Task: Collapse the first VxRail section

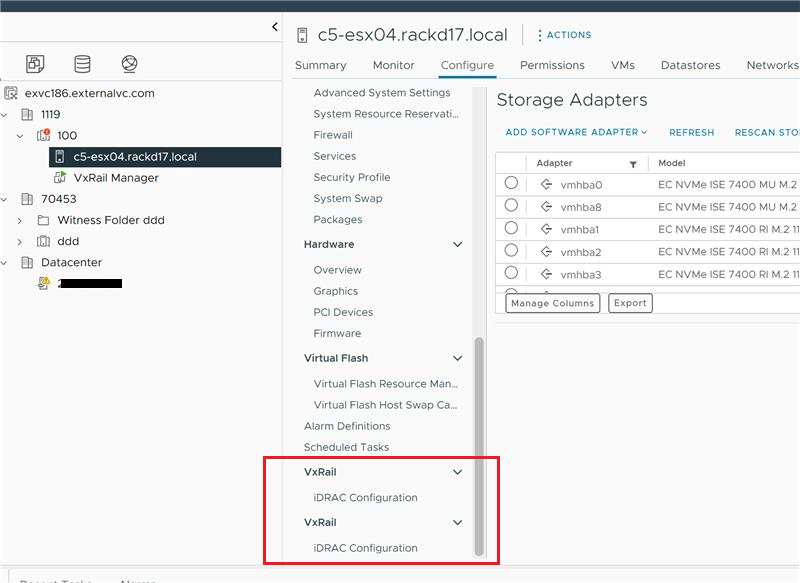Action: point(458,471)
